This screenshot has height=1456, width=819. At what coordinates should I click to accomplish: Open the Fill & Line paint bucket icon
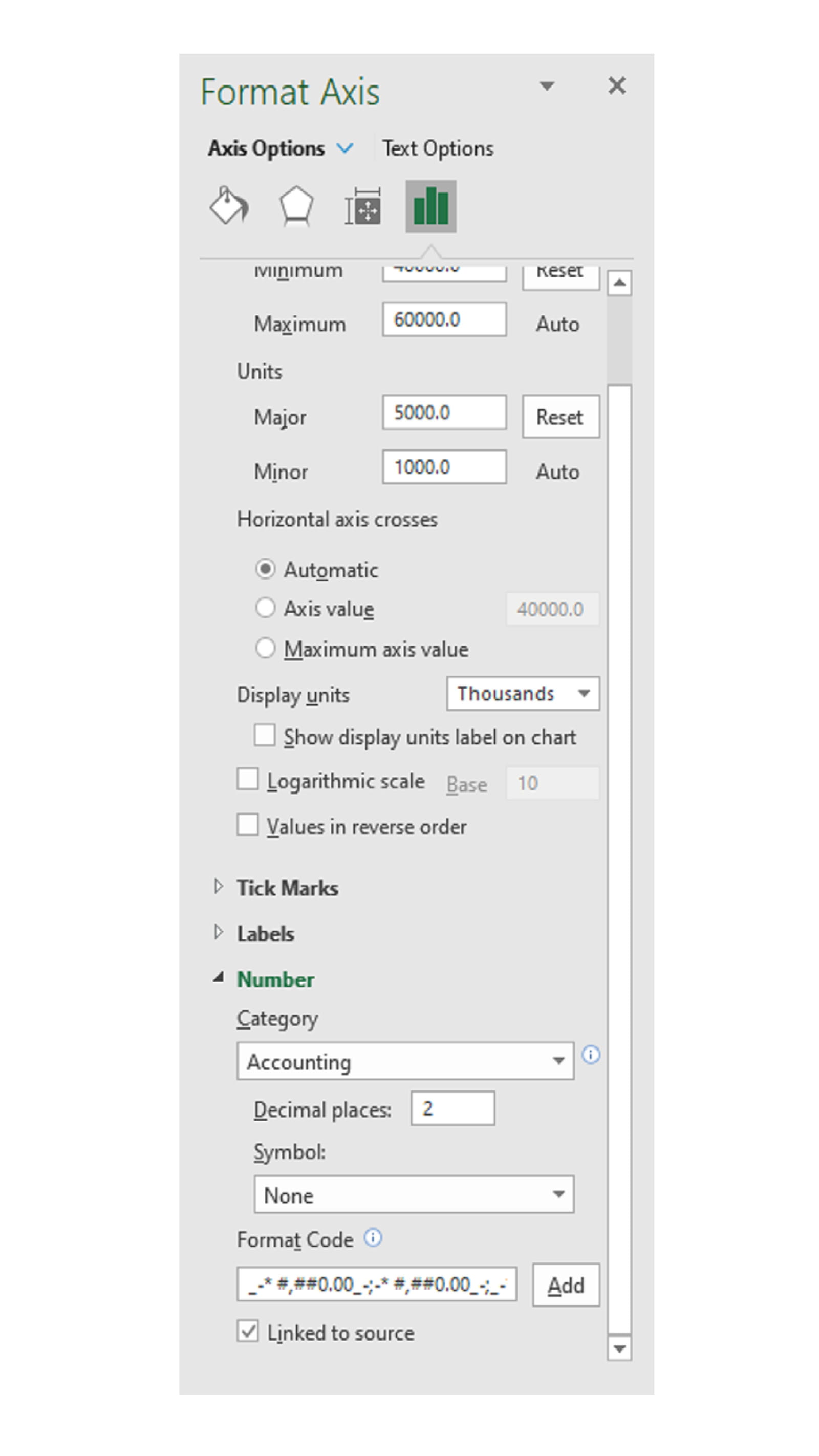pyautogui.click(x=228, y=206)
